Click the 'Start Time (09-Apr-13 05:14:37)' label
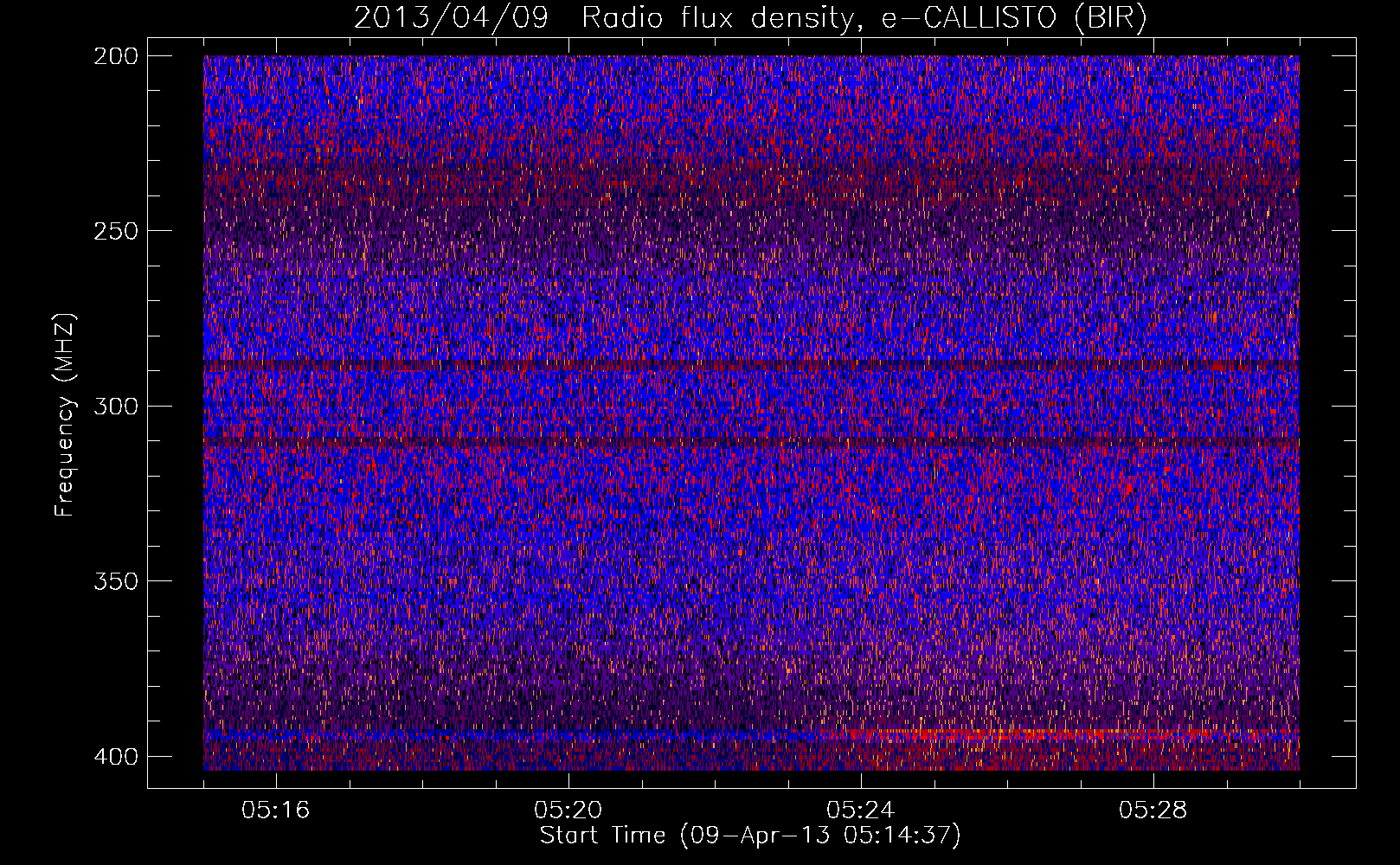The width and height of the screenshot is (1400, 865). [x=750, y=836]
